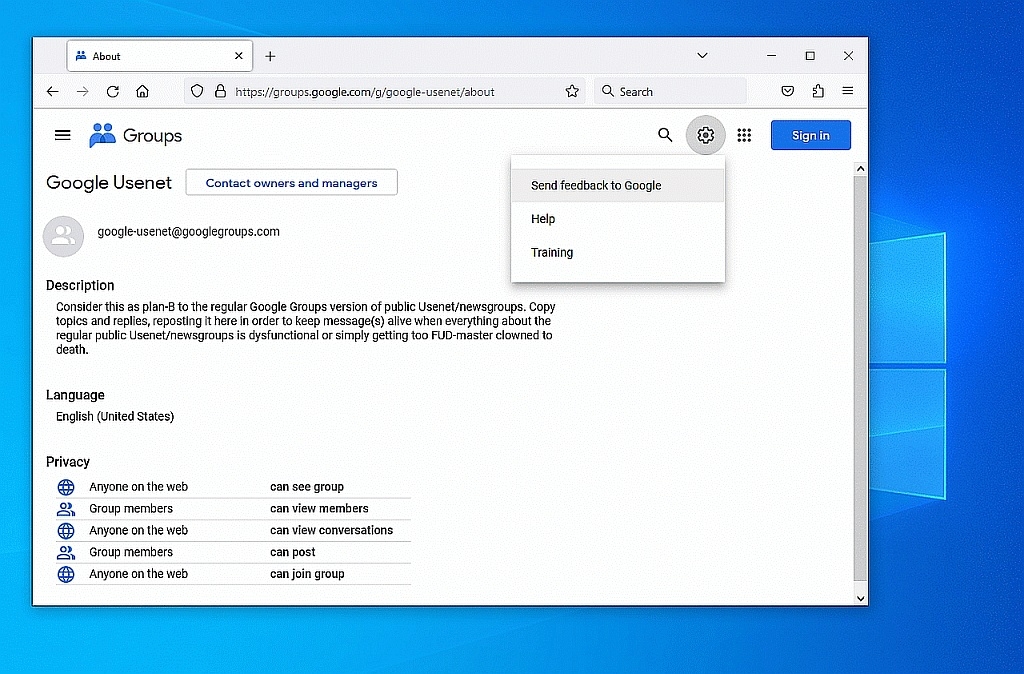The height and width of the screenshot is (674, 1024).
Task: Minimize the browser window
Action: (771, 56)
